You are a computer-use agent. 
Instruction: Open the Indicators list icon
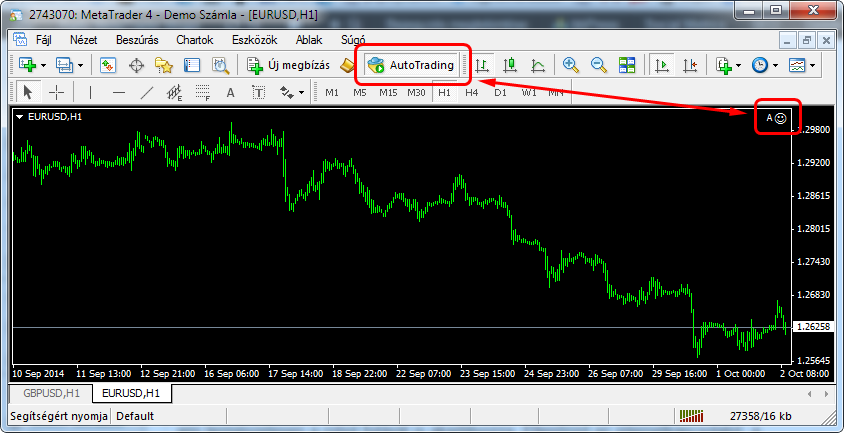coord(724,66)
